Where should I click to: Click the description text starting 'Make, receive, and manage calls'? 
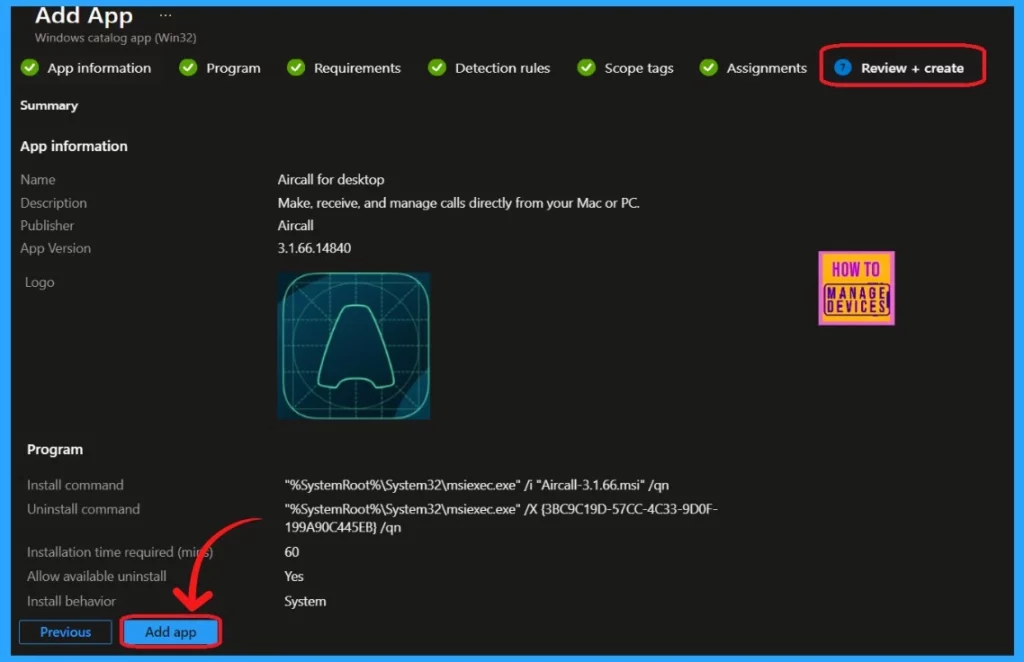[x=458, y=203]
